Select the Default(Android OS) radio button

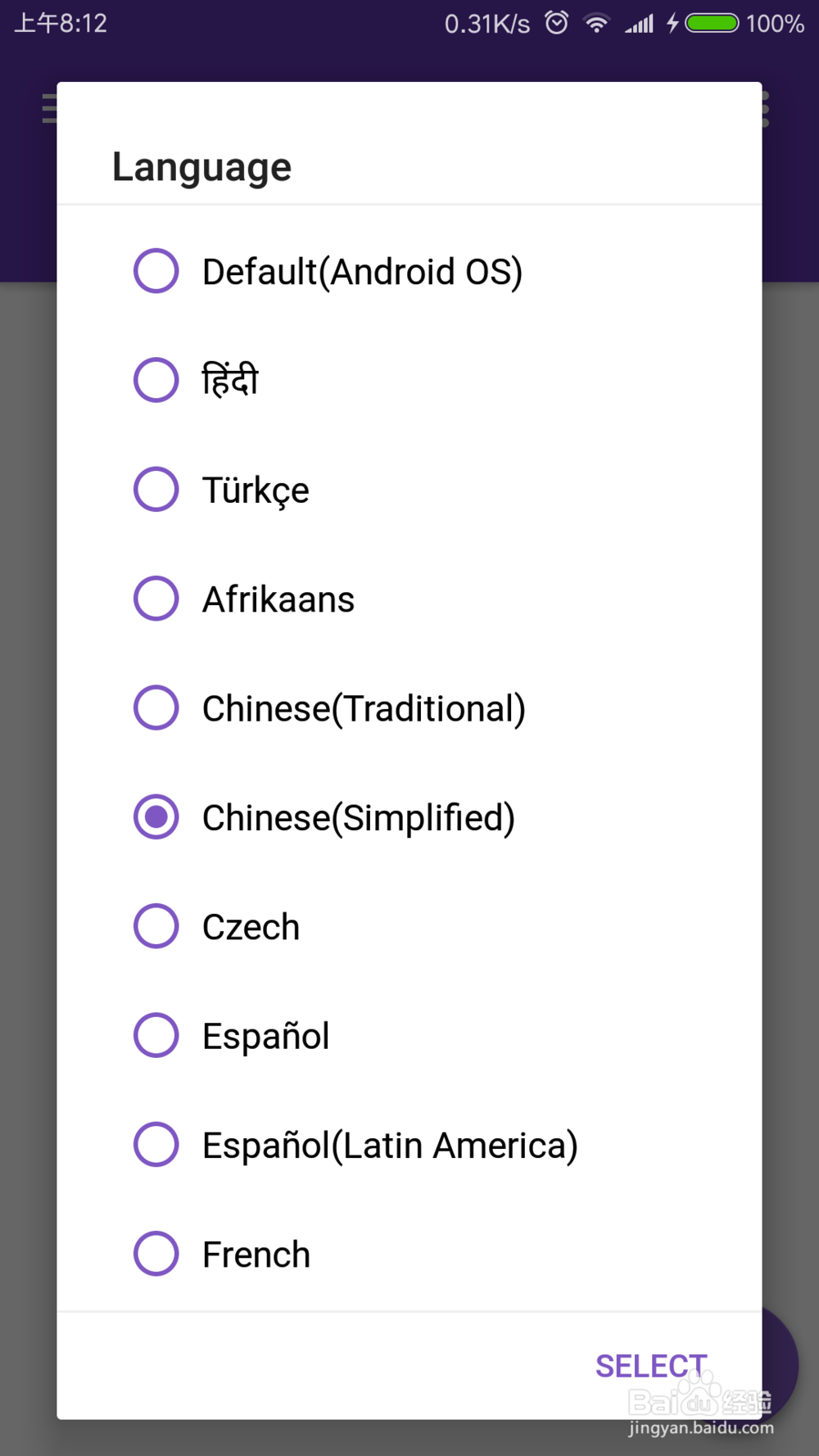click(x=156, y=271)
